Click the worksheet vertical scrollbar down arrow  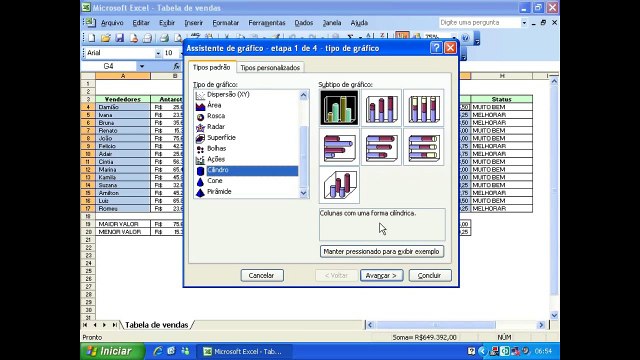coord(554,315)
